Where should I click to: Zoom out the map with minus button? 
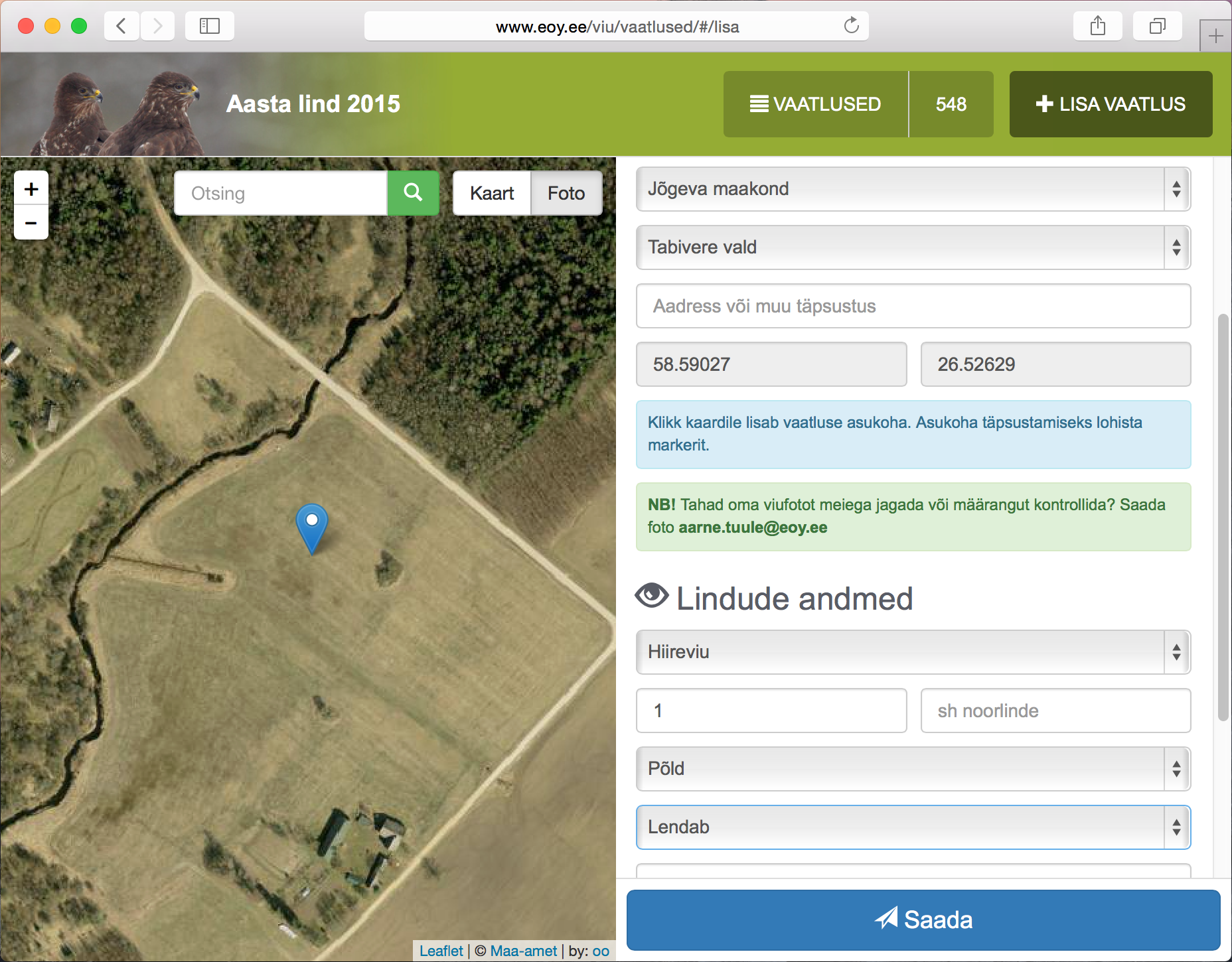[31, 223]
